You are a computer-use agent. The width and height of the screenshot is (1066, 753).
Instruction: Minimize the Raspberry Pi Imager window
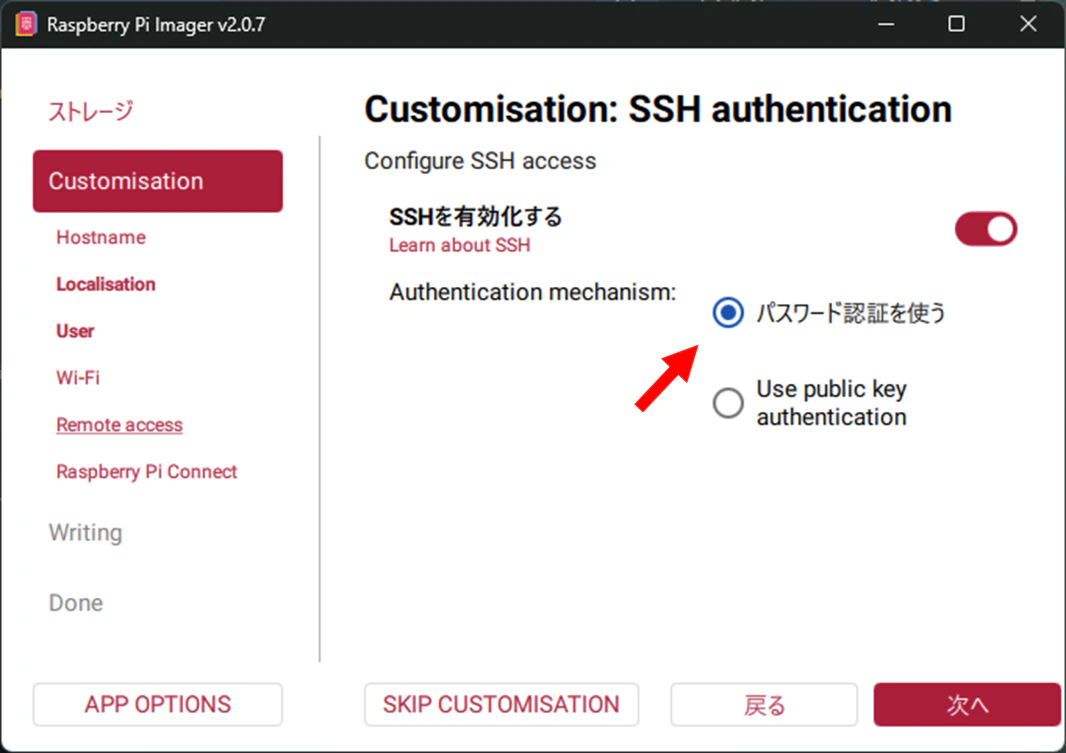(886, 24)
